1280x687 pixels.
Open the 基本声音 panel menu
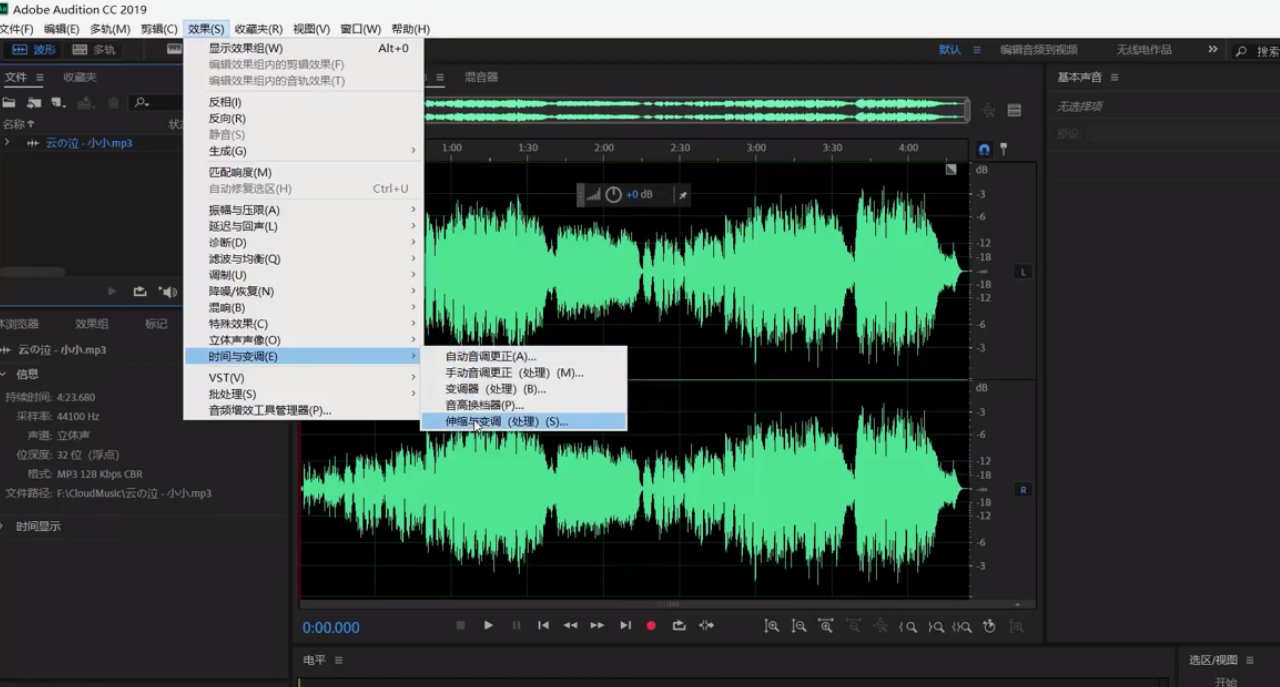pyautogui.click(x=1114, y=77)
